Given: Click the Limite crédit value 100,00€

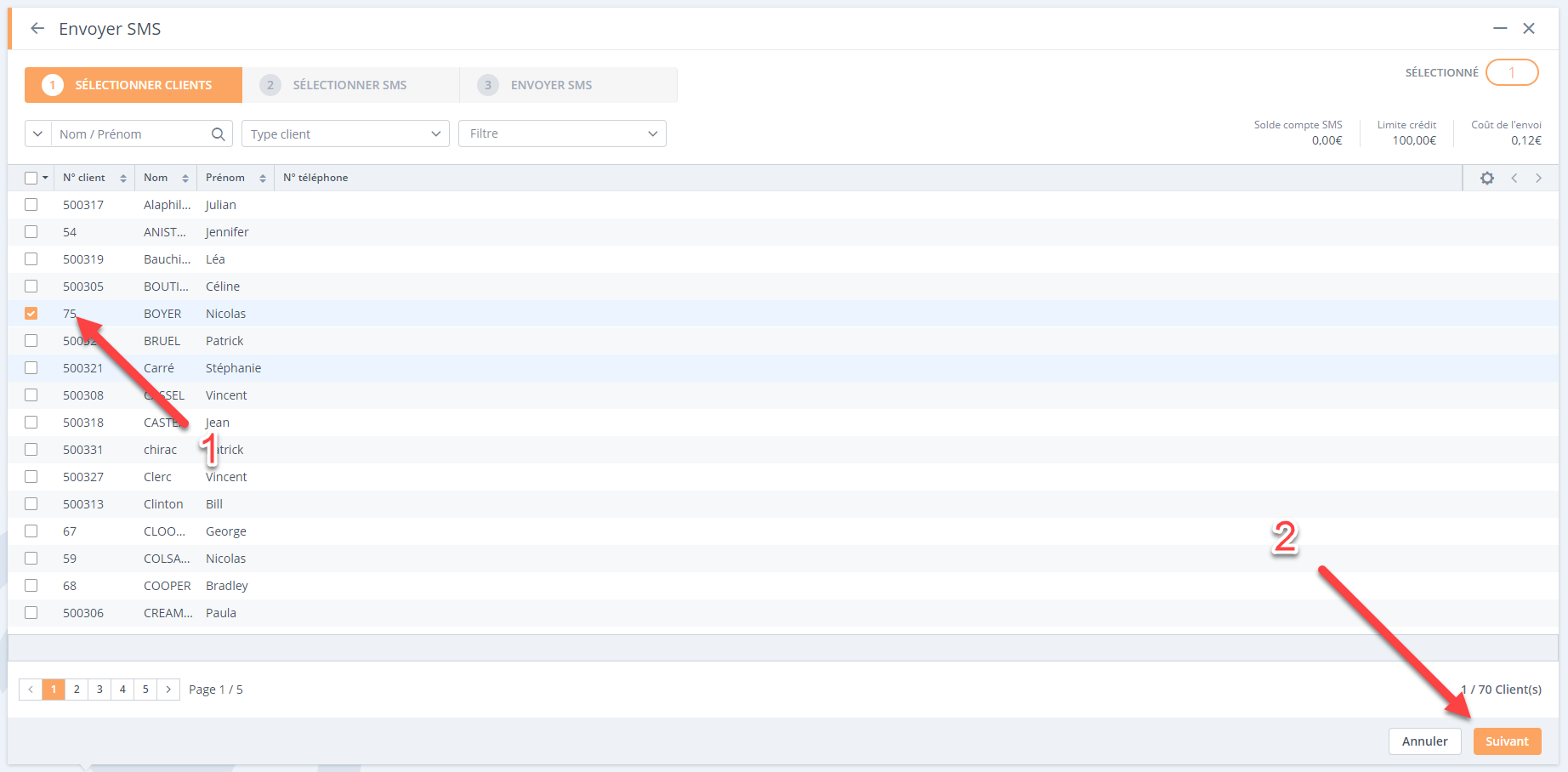Looking at the screenshot, I should (x=1414, y=140).
